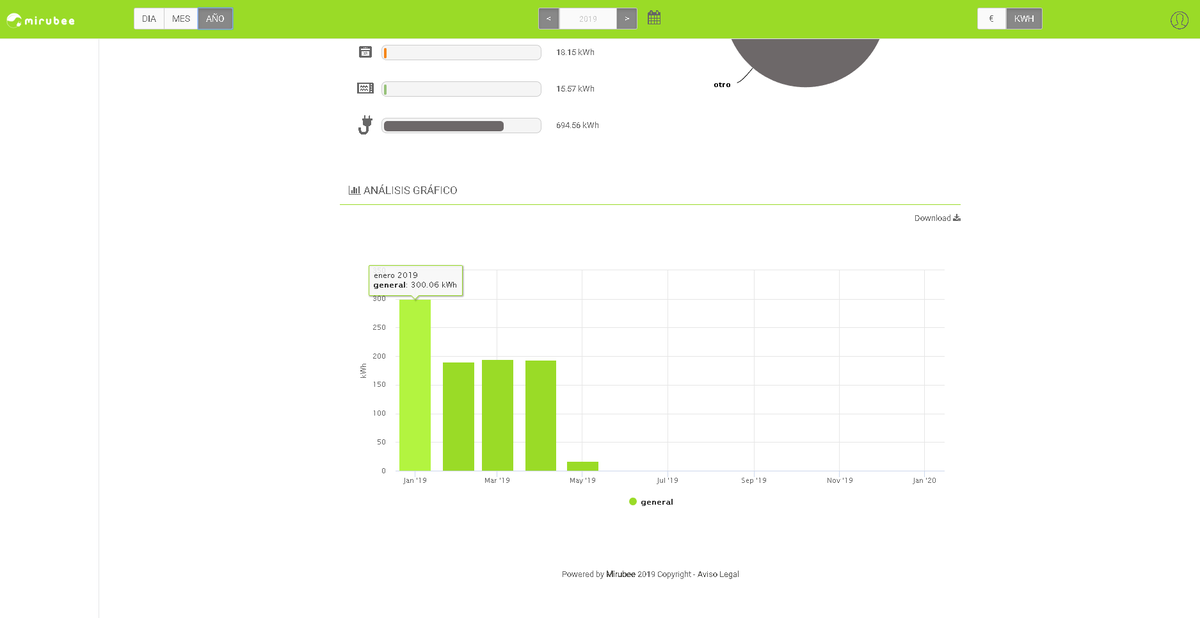Select the May 2019 bar
Image resolution: width=1200 pixels, height=618 pixels.
[x=583, y=466]
